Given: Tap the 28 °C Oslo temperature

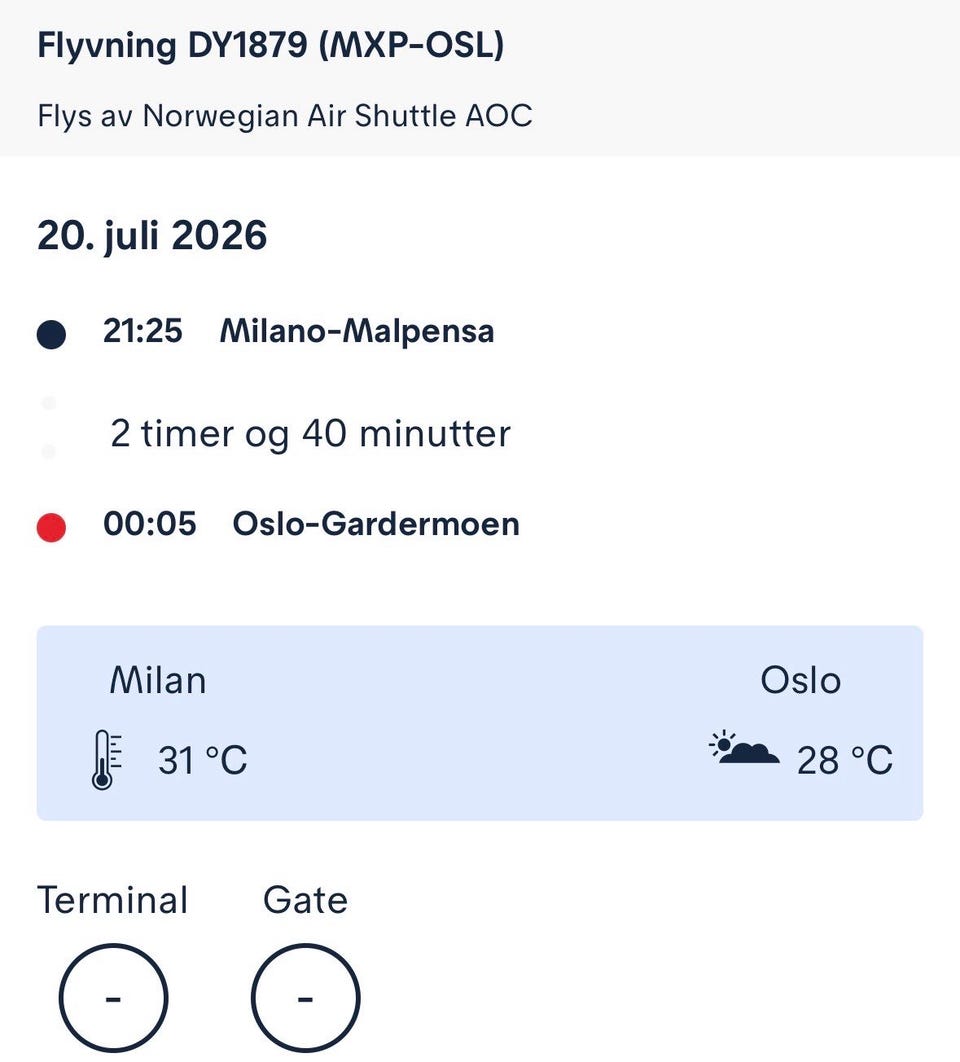Looking at the screenshot, I should [x=845, y=760].
